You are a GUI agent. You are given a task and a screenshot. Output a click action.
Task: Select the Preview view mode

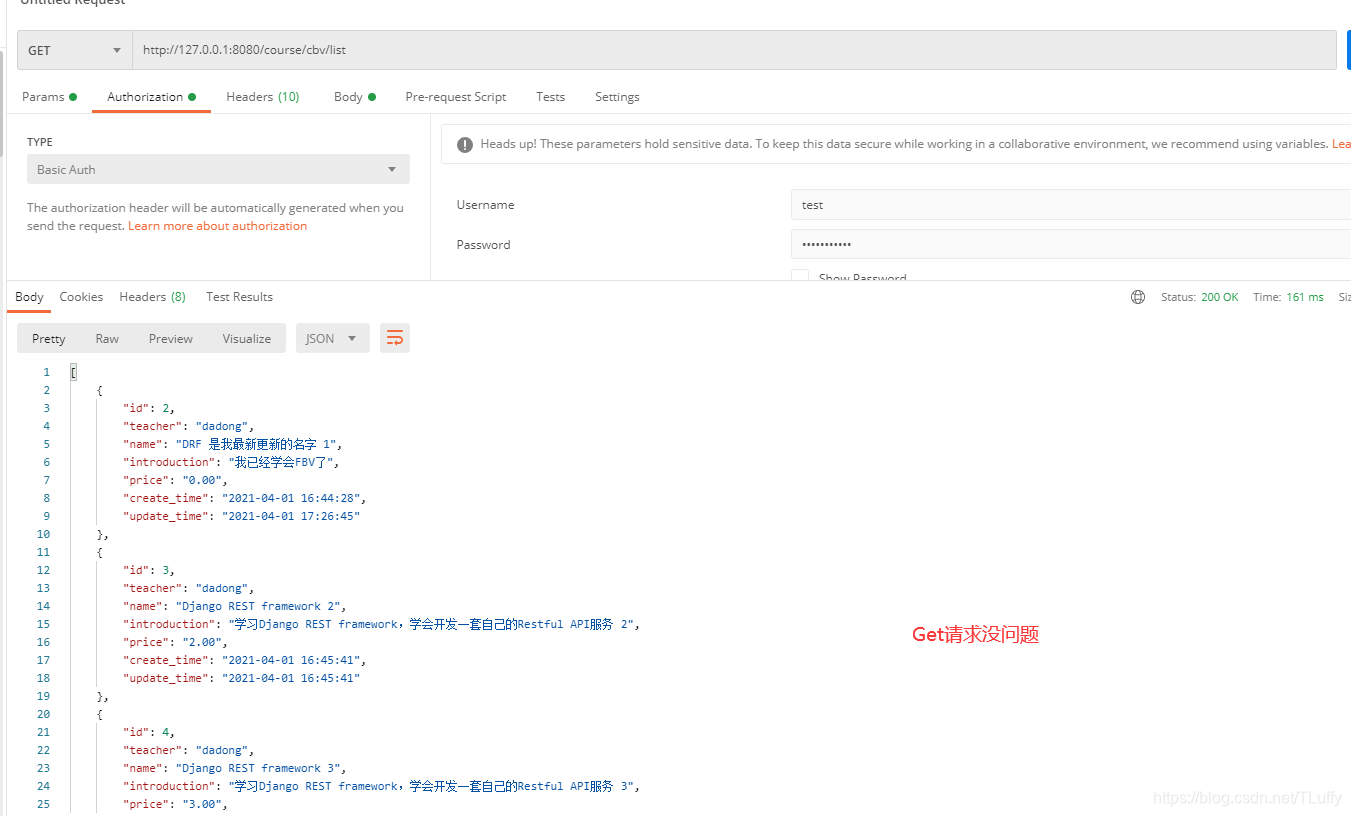[x=171, y=338]
